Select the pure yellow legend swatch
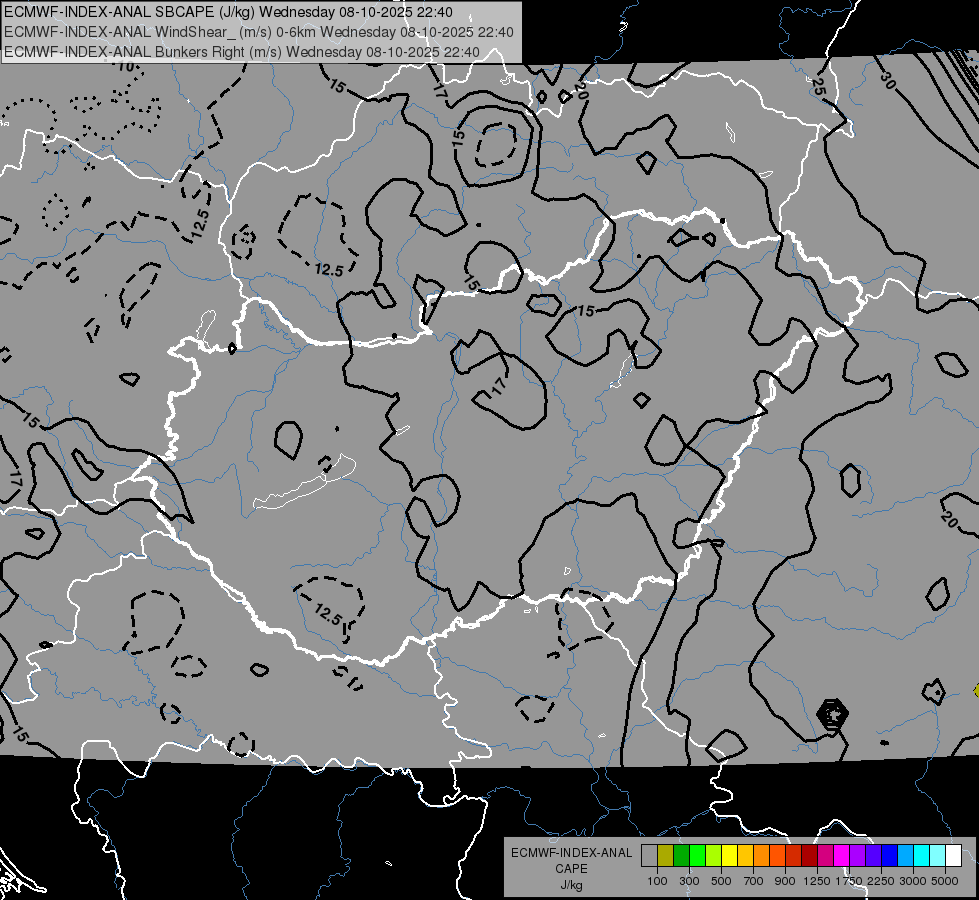The width and height of the screenshot is (979, 900). [729, 856]
